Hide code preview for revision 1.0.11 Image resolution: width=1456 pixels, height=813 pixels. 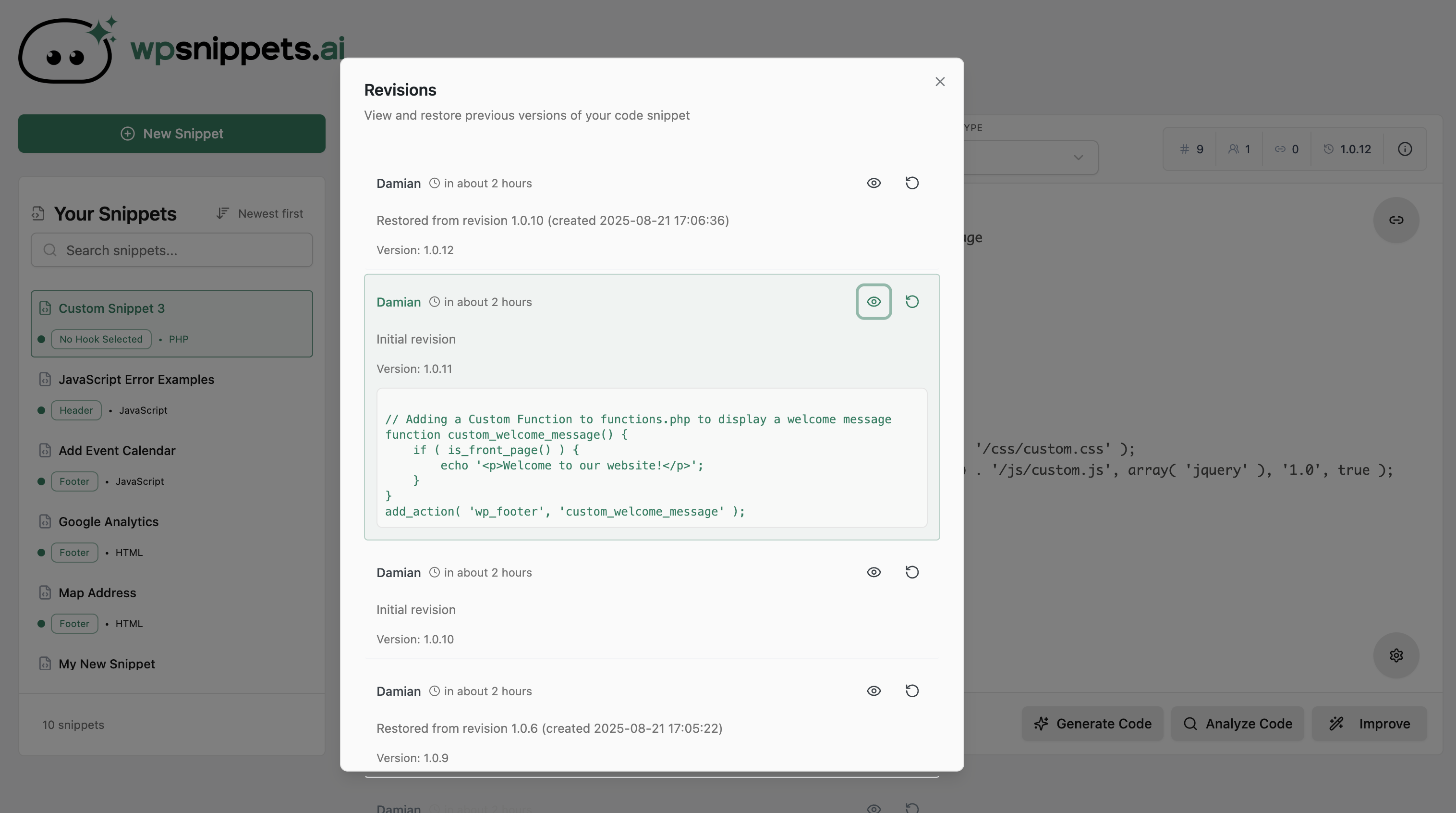873,302
